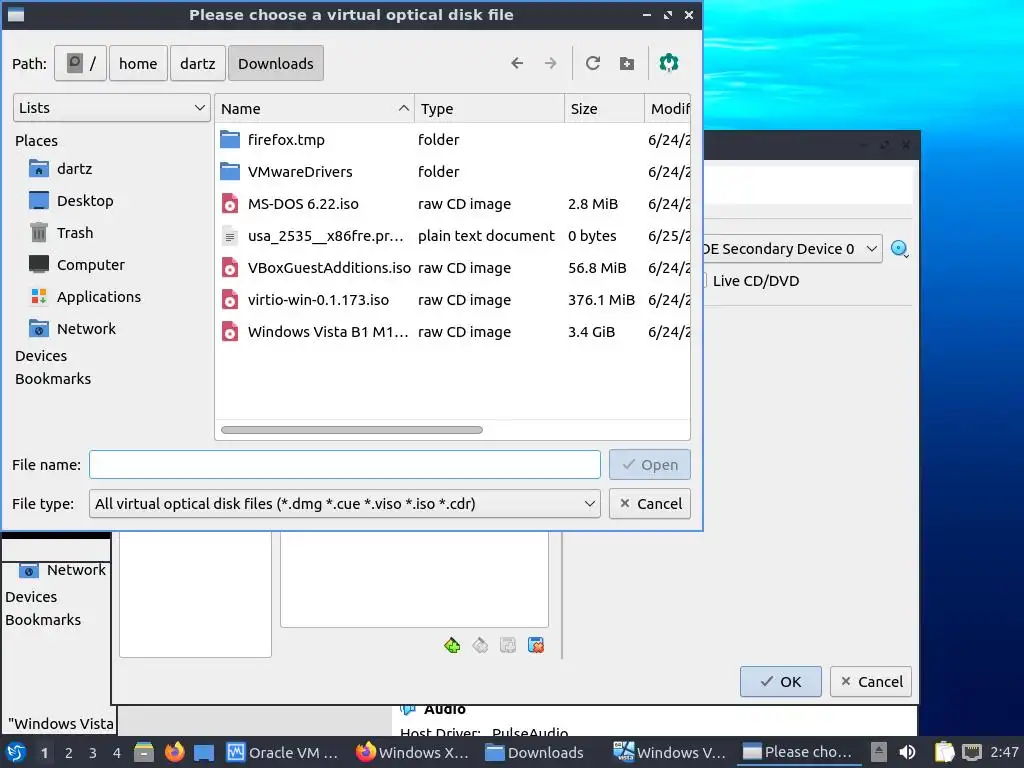Switch to Windows X... Firefox taskbar window
Screen dimensions: 1024x768
pyautogui.click(x=412, y=752)
